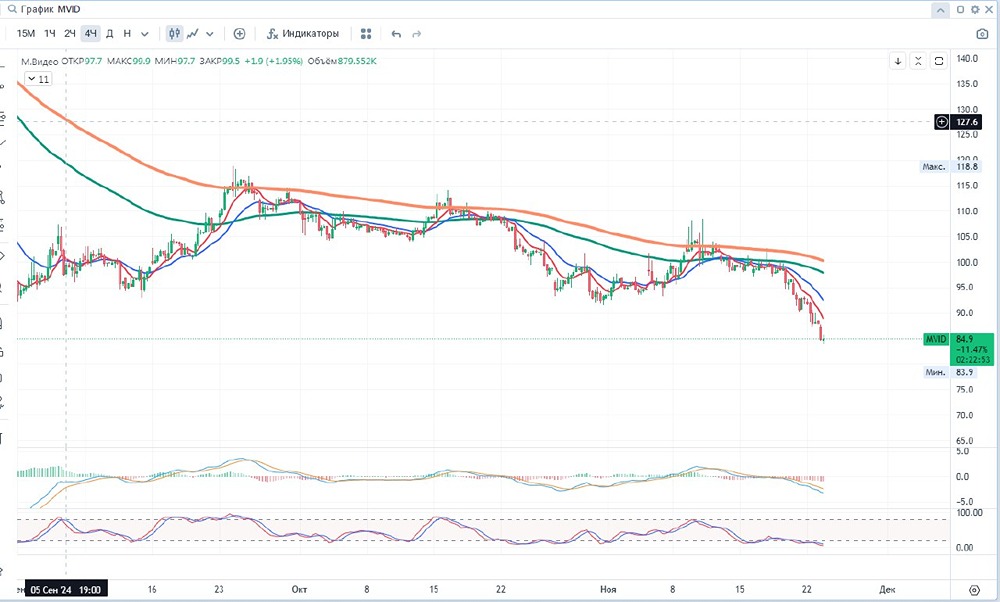Click the ОТКР 97.7 open value
The height and width of the screenshot is (602, 1000).
click(82, 61)
